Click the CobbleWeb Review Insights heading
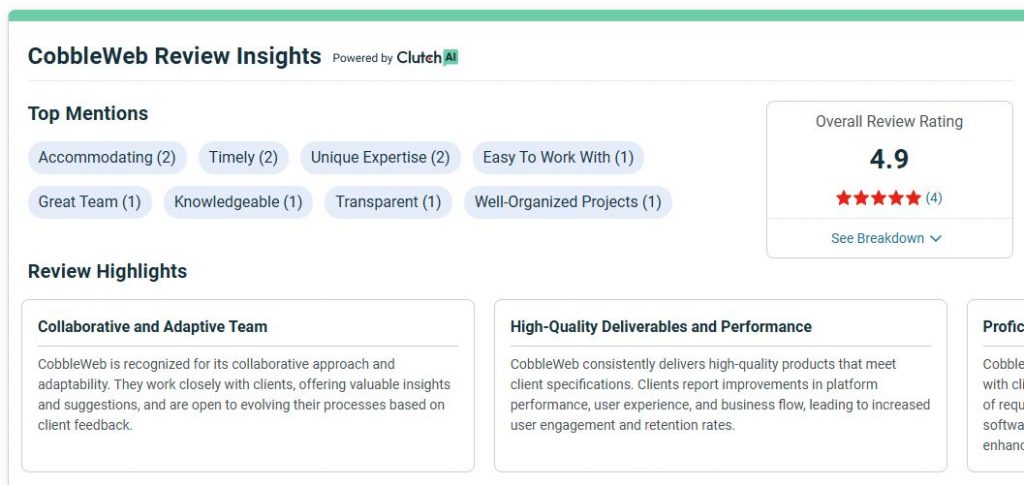 [x=174, y=56]
